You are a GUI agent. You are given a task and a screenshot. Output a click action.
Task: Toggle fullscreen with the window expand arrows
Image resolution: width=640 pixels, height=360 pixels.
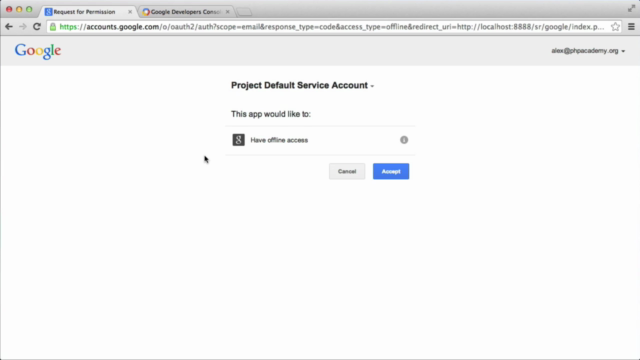[631, 8]
